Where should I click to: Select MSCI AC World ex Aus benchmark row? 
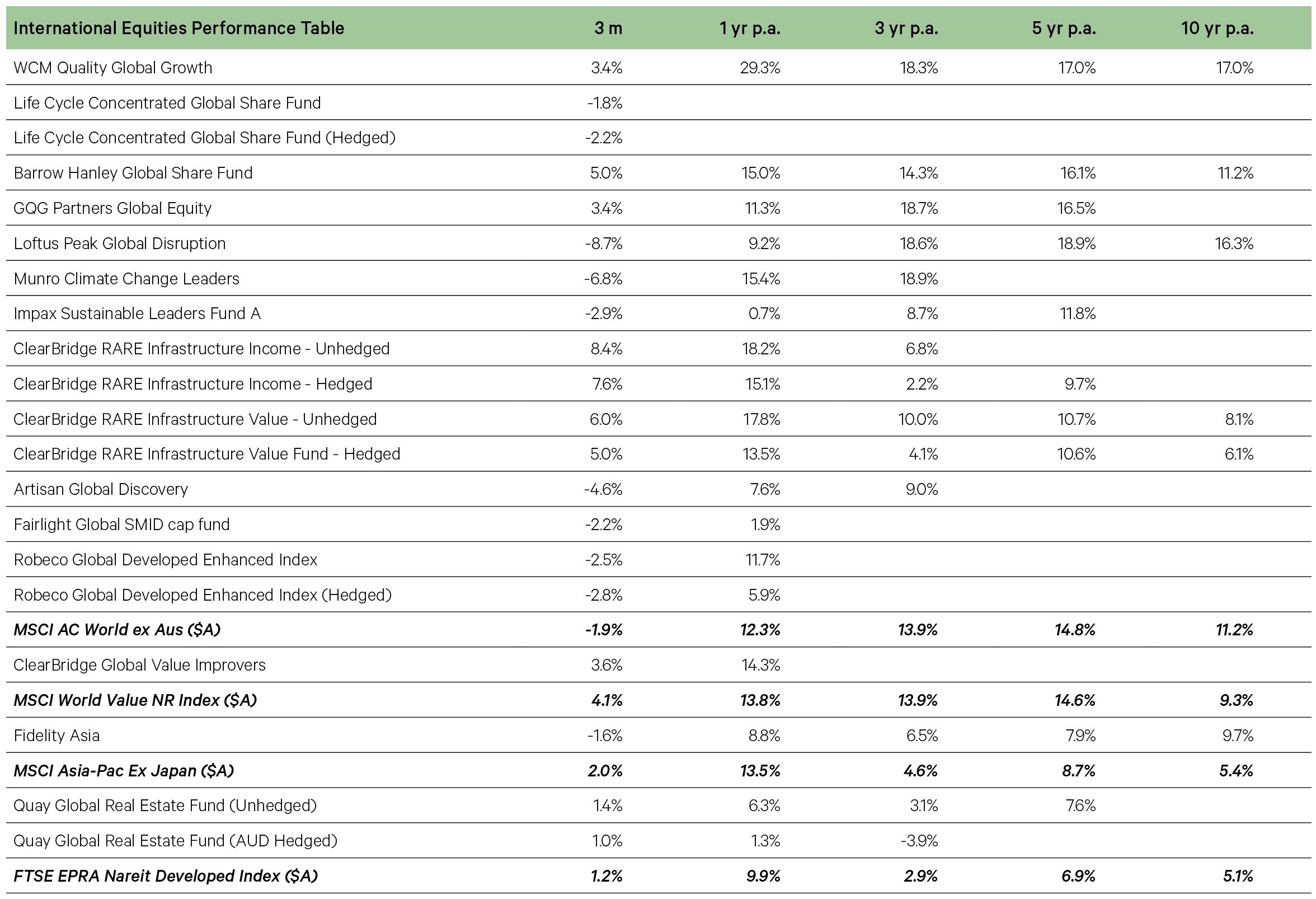tap(658, 629)
